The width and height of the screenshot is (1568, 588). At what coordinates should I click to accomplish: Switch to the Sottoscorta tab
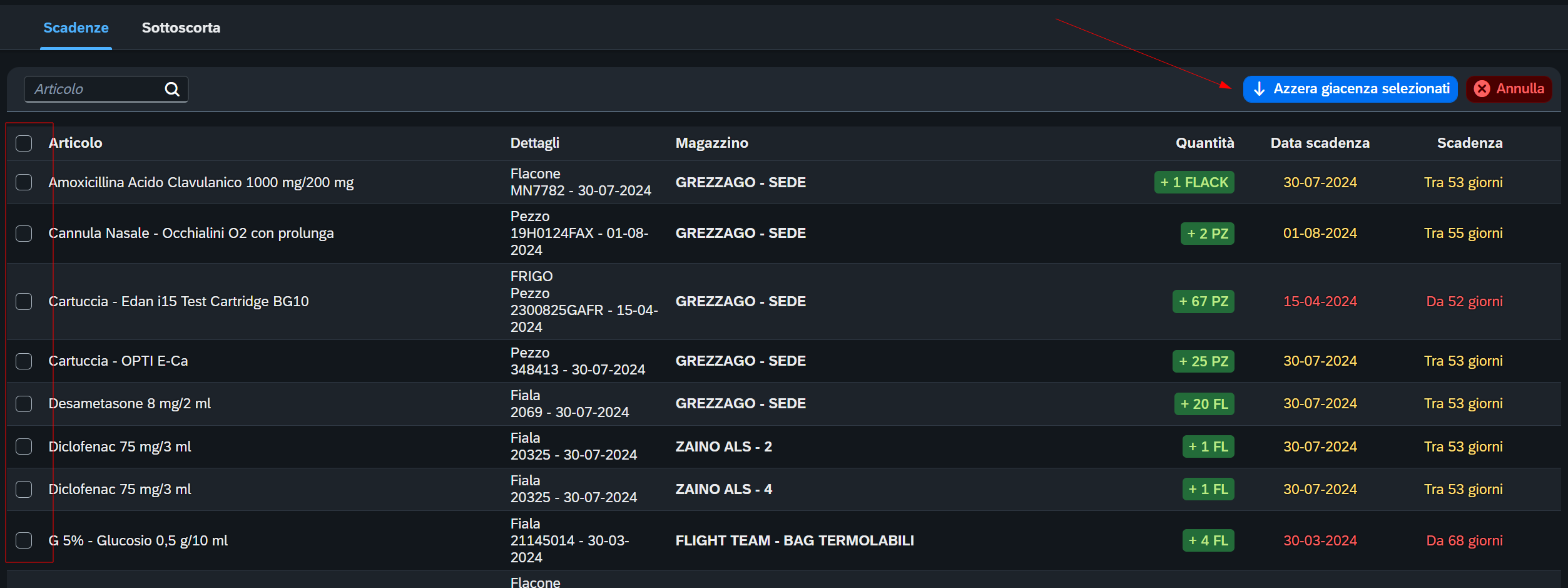(x=181, y=28)
